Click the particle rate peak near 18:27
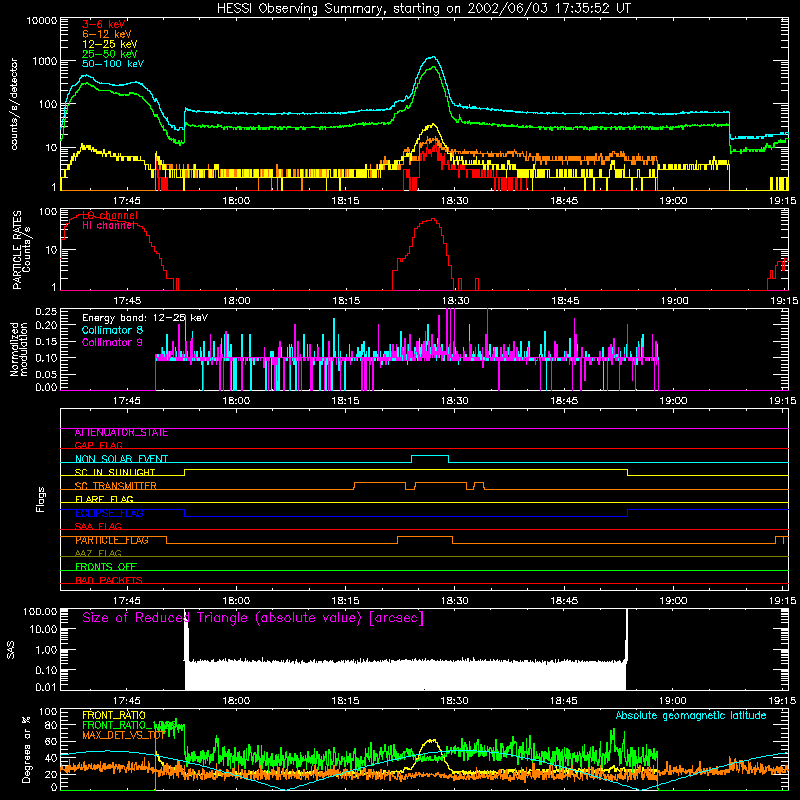 [x=433, y=219]
